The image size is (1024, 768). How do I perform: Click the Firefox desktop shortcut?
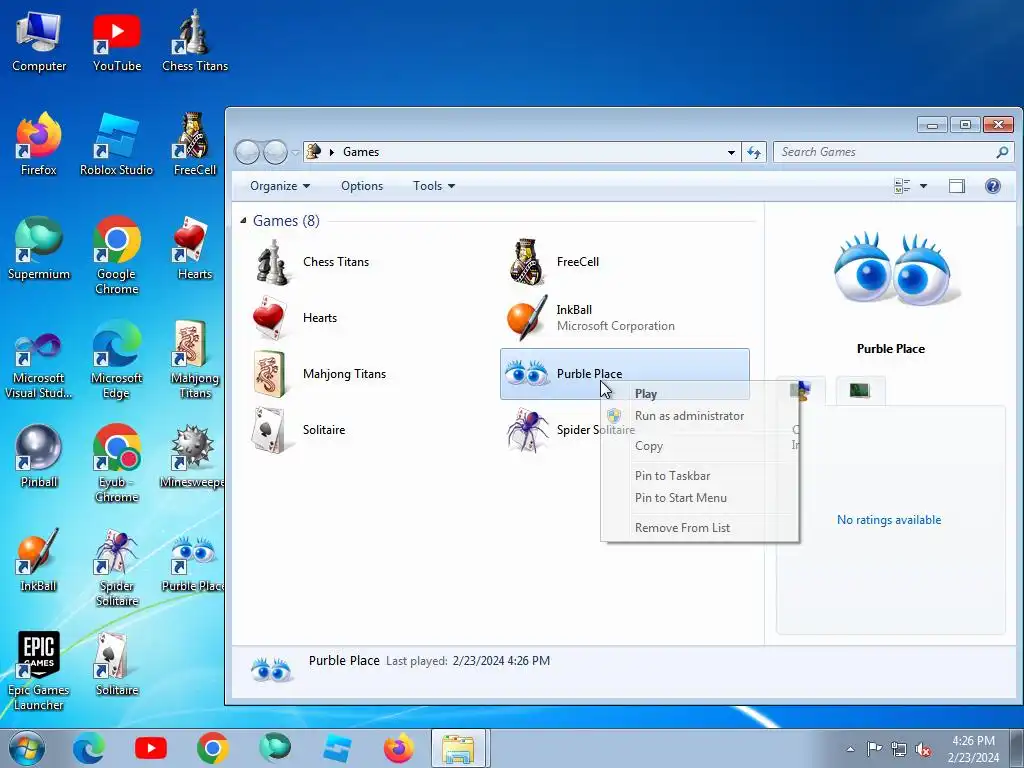tap(39, 145)
